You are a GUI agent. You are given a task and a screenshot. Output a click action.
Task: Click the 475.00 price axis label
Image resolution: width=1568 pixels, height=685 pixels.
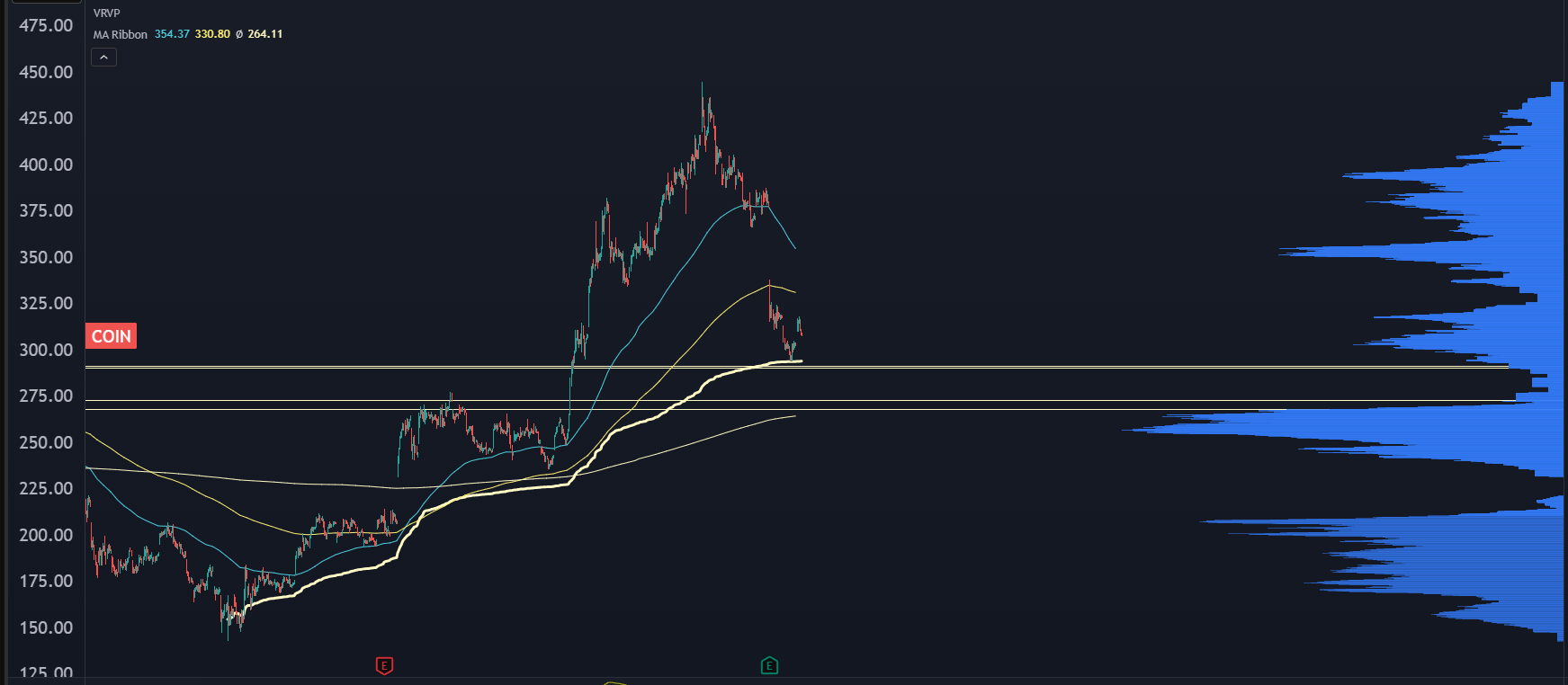(46, 25)
